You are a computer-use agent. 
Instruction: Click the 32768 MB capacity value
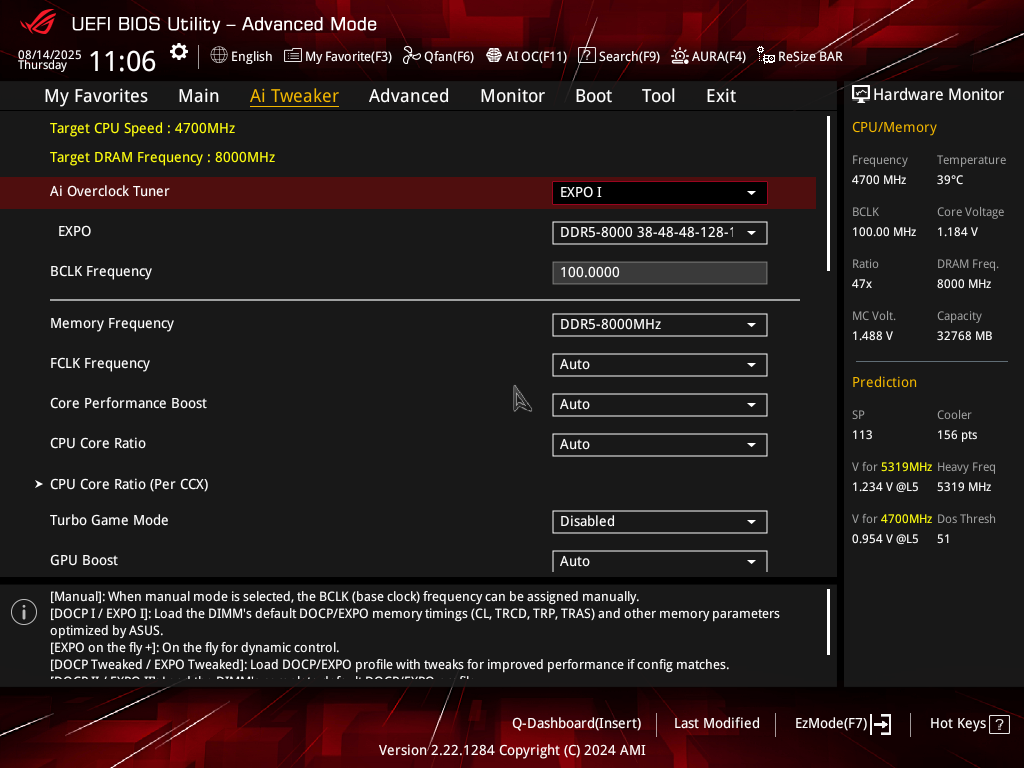coord(964,336)
